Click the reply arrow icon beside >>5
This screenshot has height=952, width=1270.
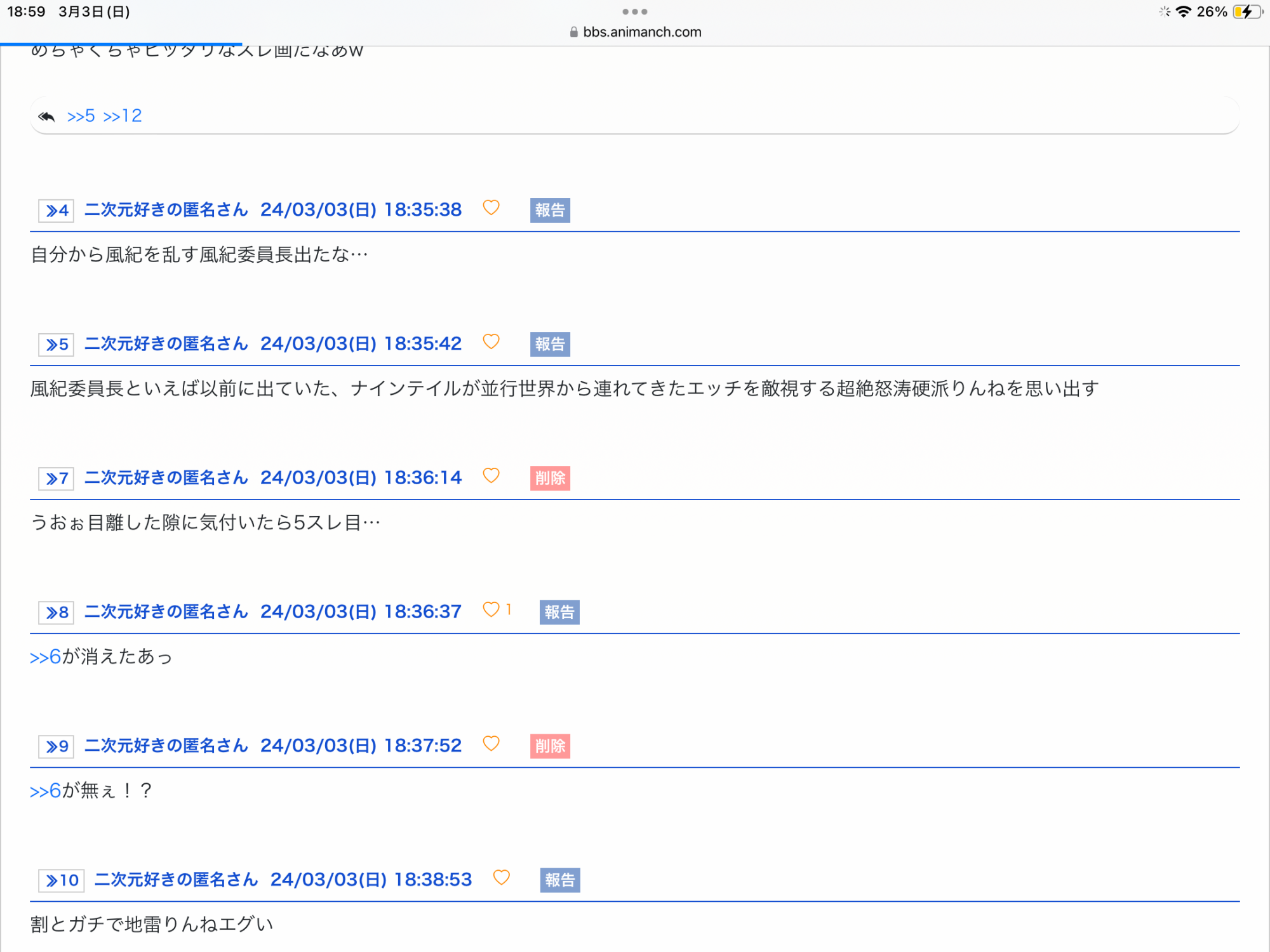point(46,116)
